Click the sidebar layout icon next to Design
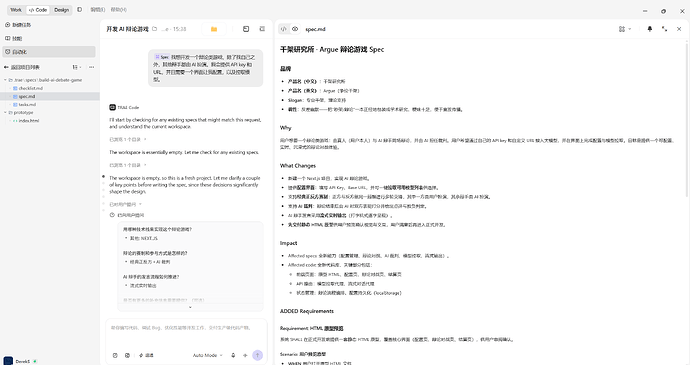The width and height of the screenshot is (690, 365). [x=80, y=10]
